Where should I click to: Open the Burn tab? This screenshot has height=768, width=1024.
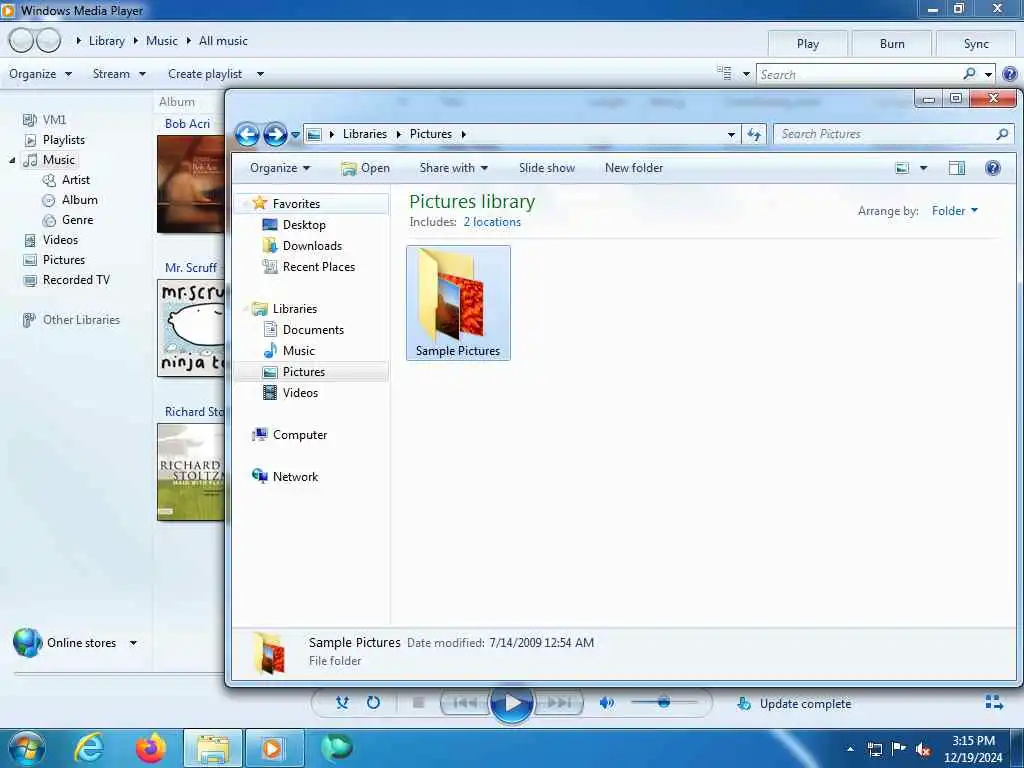tap(891, 44)
